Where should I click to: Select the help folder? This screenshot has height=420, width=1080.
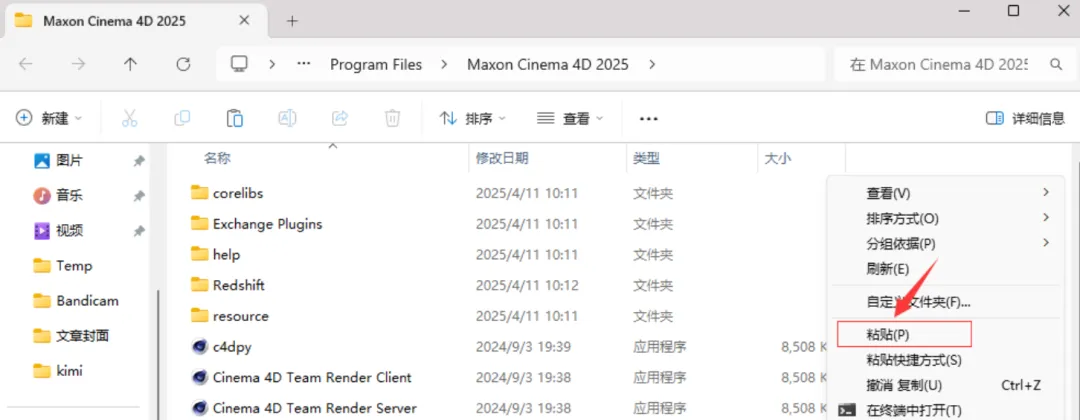click(227, 255)
